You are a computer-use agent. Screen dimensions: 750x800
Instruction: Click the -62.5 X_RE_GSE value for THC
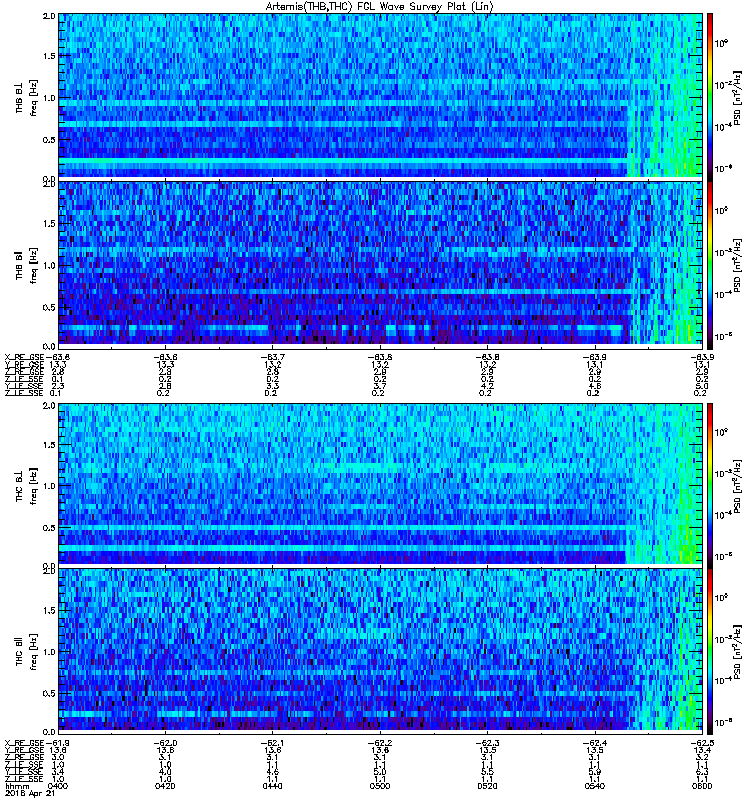702,743
